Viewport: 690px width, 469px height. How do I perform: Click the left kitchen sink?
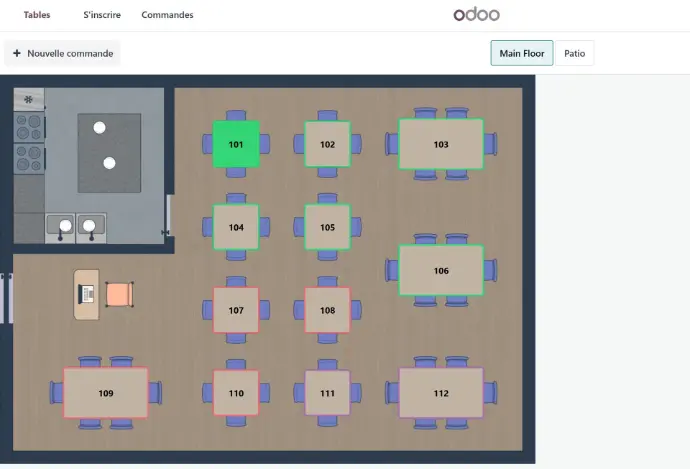coord(60,228)
